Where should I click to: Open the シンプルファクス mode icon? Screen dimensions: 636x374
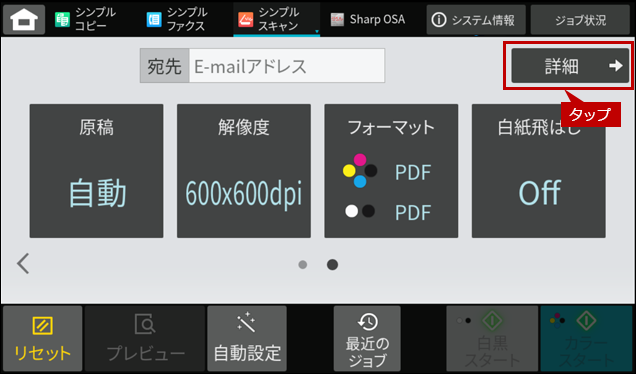point(154,19)
